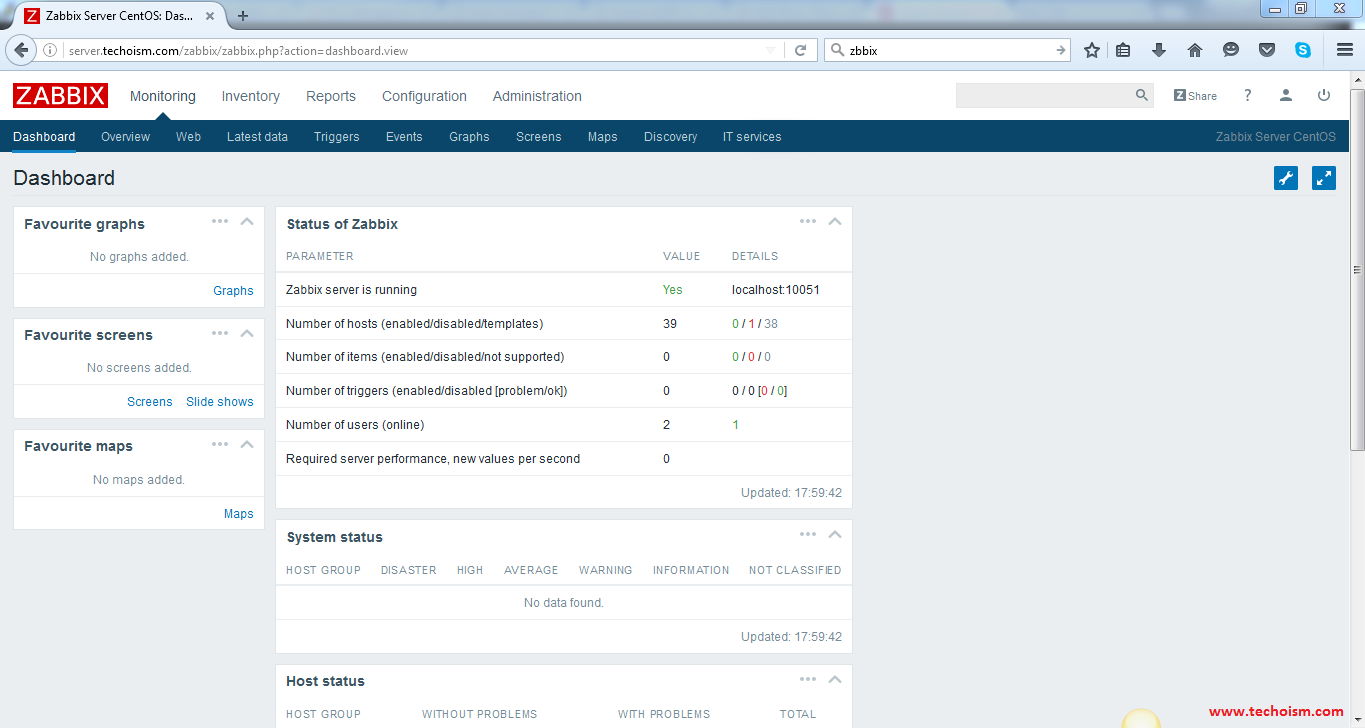Viewport: 1365px width, 728px height.
Task: Follow the Graphs link in Favourite graphs
Action: pos(233,291)
